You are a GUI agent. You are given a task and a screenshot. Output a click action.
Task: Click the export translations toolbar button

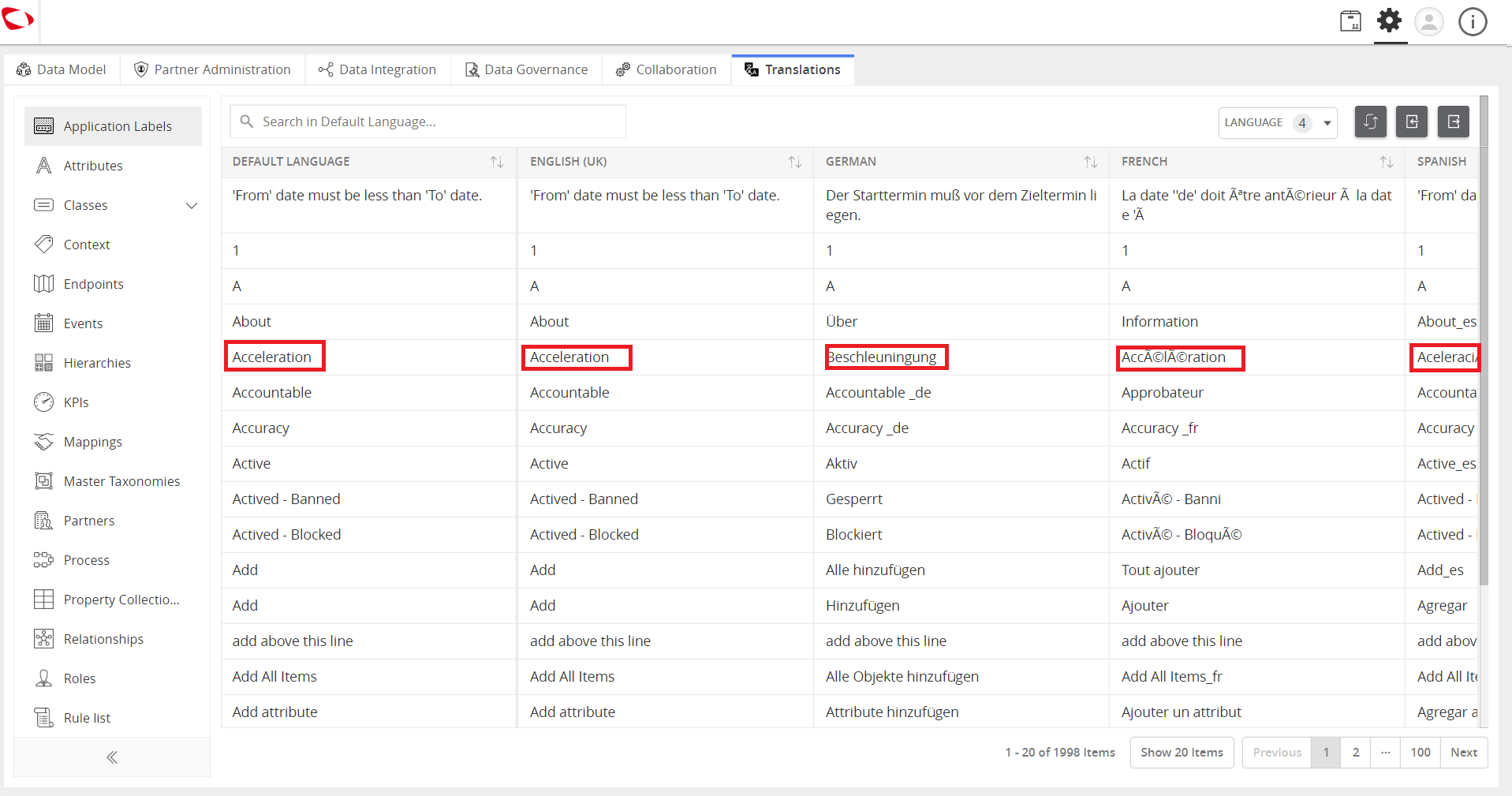1454,121
